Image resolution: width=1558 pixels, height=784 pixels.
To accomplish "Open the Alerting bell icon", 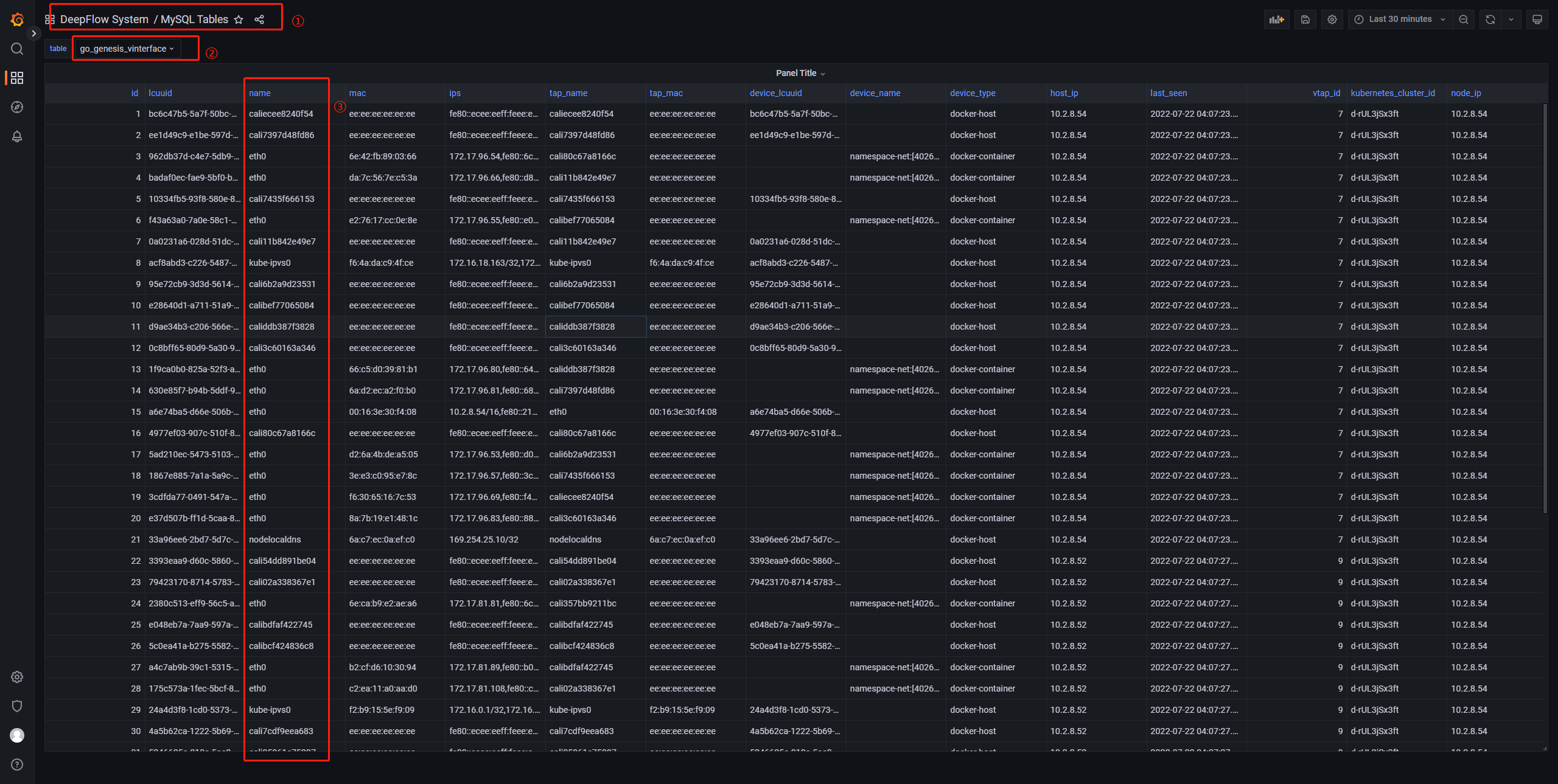I will coord(17,136).
